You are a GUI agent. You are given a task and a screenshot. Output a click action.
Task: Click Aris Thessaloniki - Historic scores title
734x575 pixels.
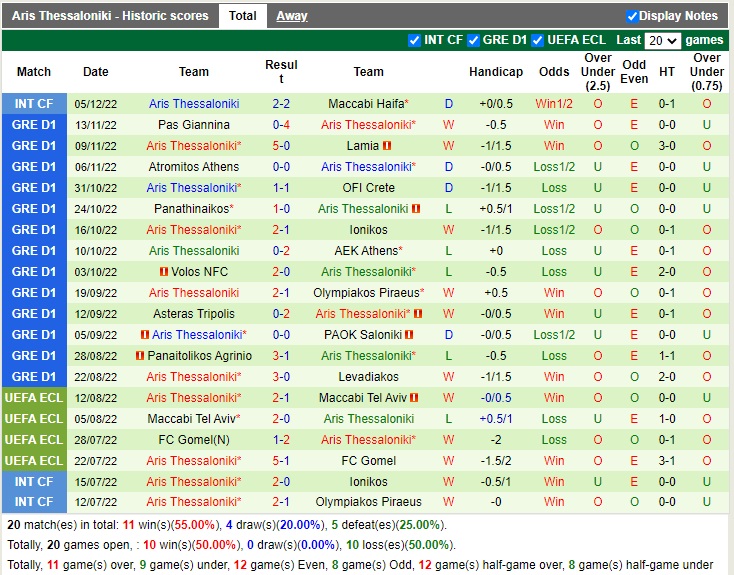[110, 16]
